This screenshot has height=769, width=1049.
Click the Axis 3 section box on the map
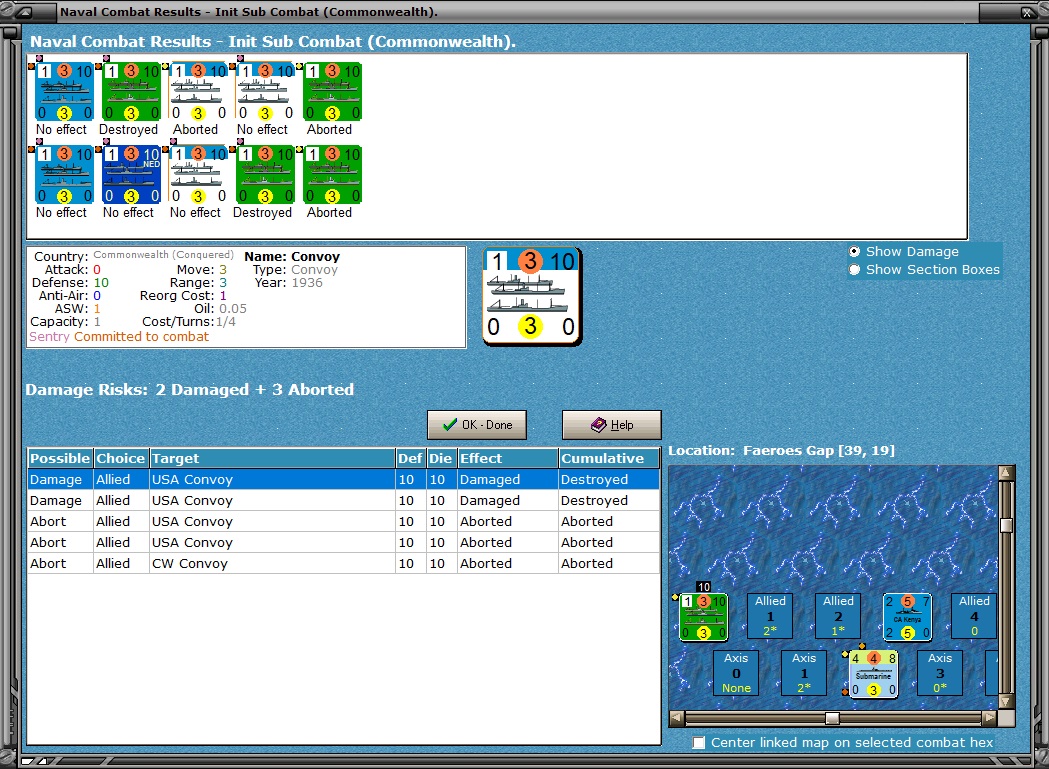(940, 673)
